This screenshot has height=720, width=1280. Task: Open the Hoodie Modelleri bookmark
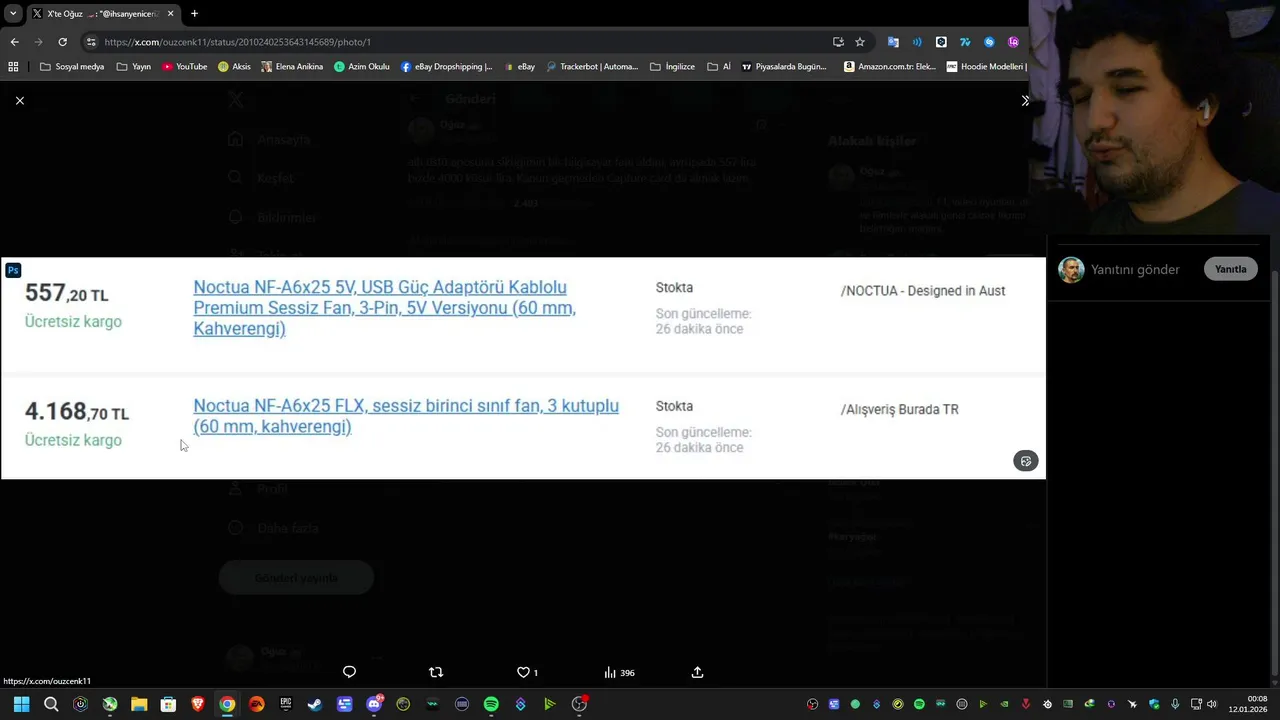pos(986,66)
